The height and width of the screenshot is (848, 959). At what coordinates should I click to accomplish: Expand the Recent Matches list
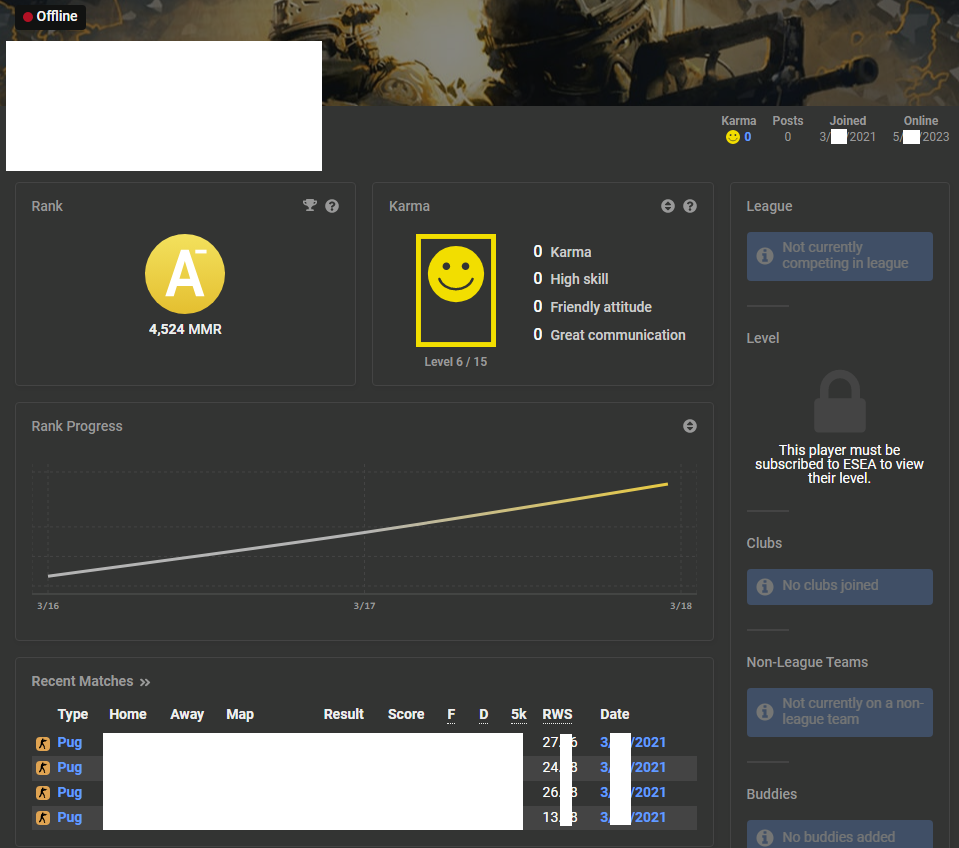145,682
